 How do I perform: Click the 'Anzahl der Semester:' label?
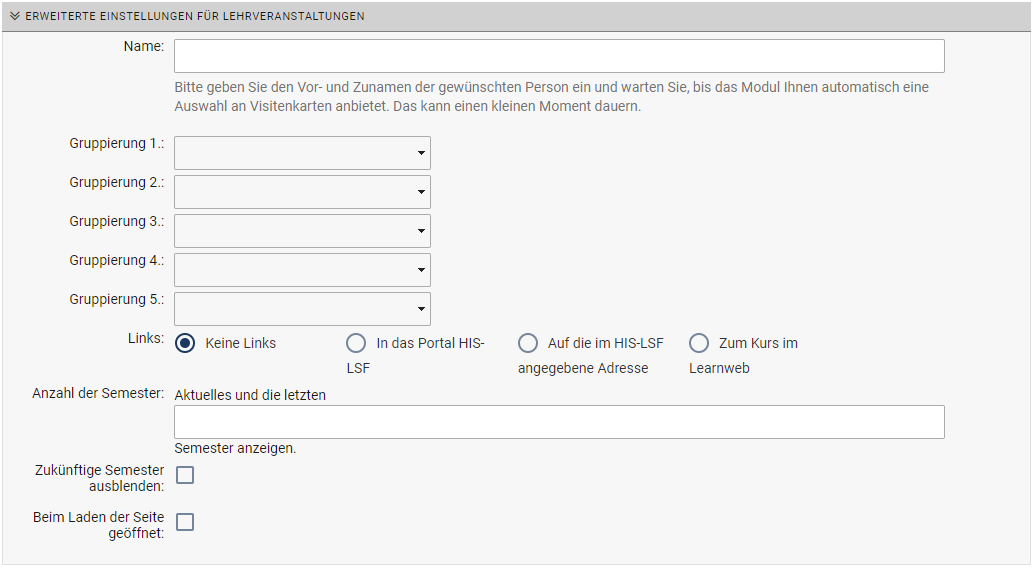click(x=98, y=394)
